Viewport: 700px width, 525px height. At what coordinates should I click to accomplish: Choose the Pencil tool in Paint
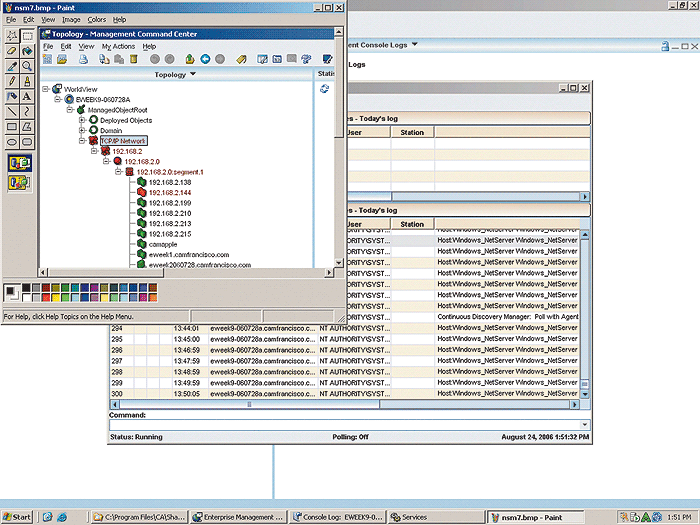click(12, 81)
